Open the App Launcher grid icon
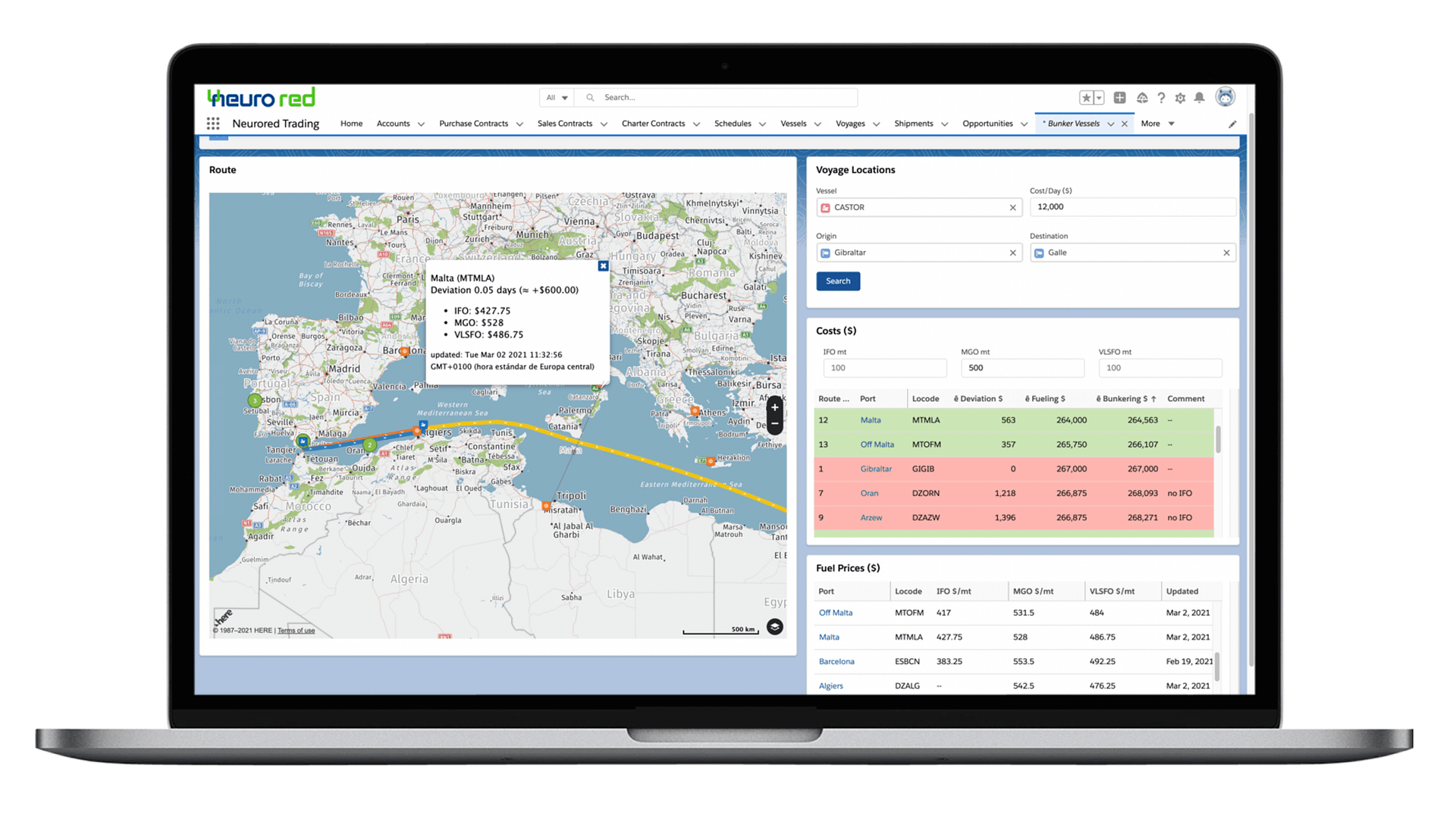 click(x=213, y=124)
